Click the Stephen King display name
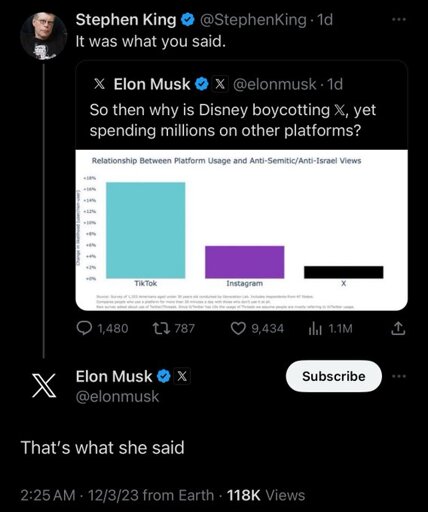 (x=126, y=20)
